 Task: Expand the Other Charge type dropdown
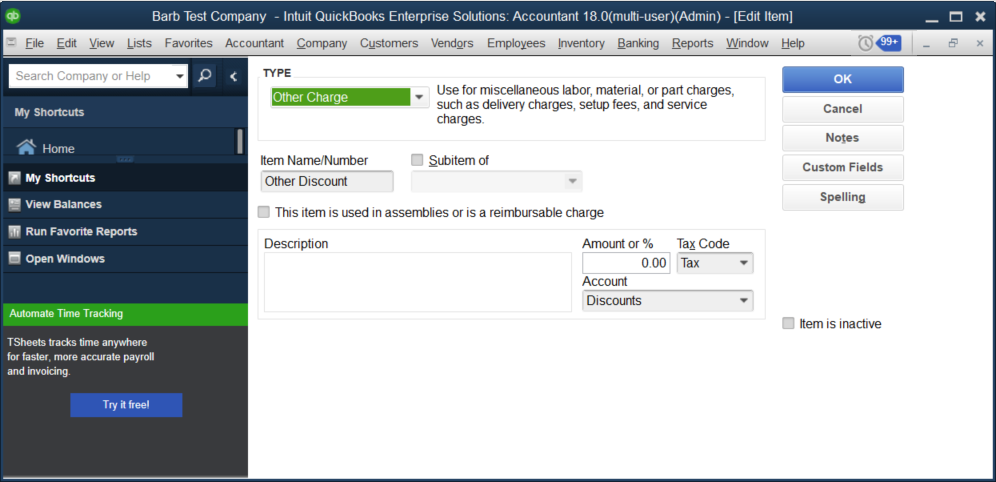coord(419,97)
